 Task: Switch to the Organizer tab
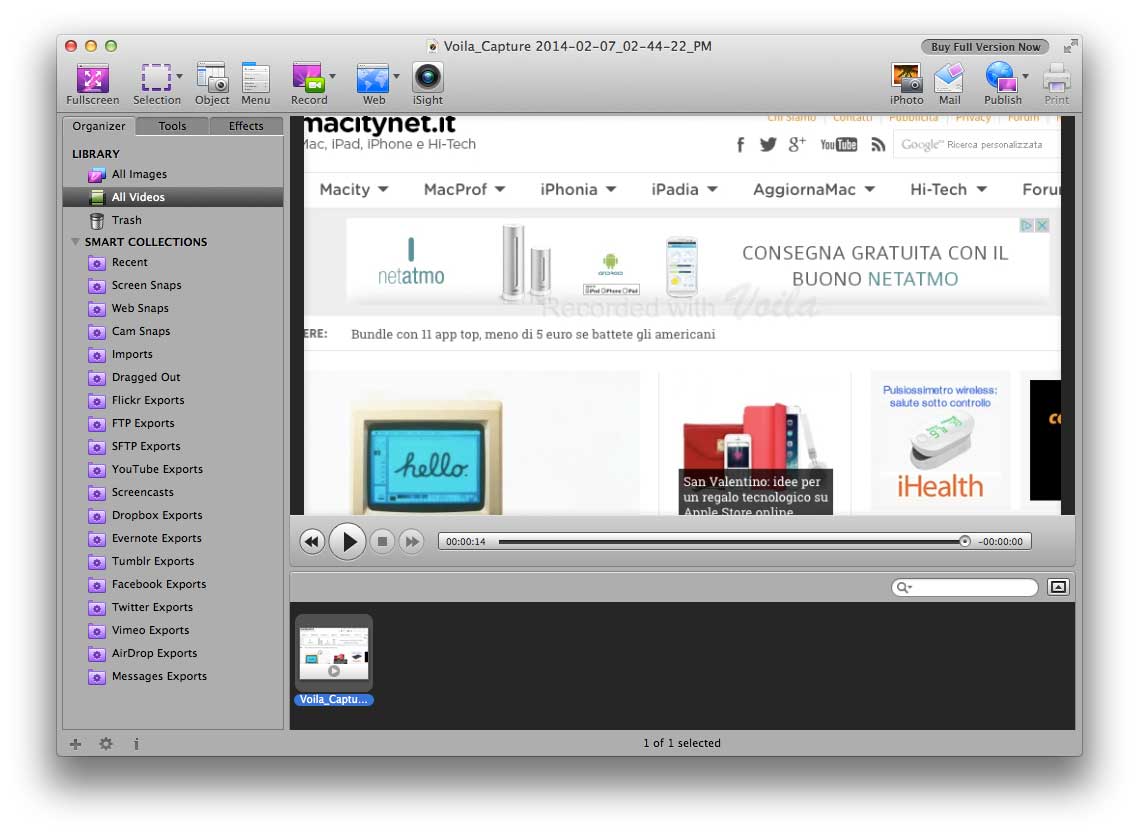[x=99, y=126]
